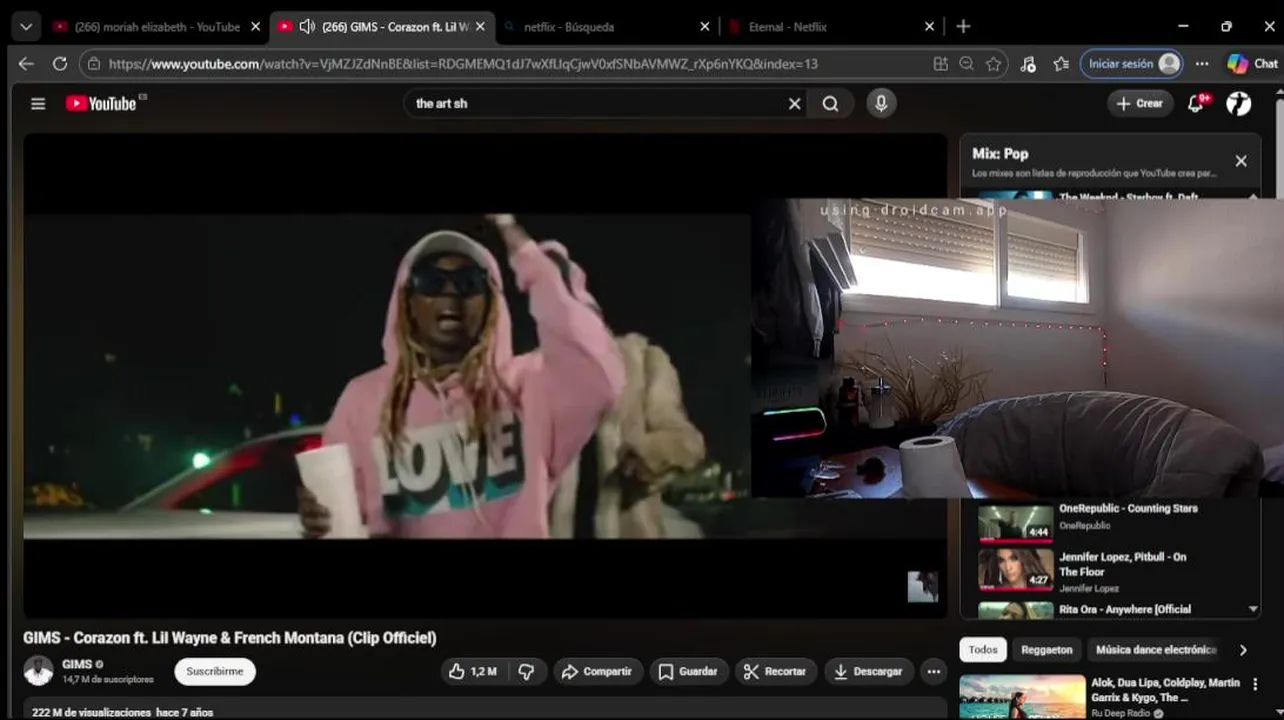Image resolution: width=1284 pixels, height=720 pixels.
Task: Switch to the netflix - Búsqueda tab
Action: [607, 27]
